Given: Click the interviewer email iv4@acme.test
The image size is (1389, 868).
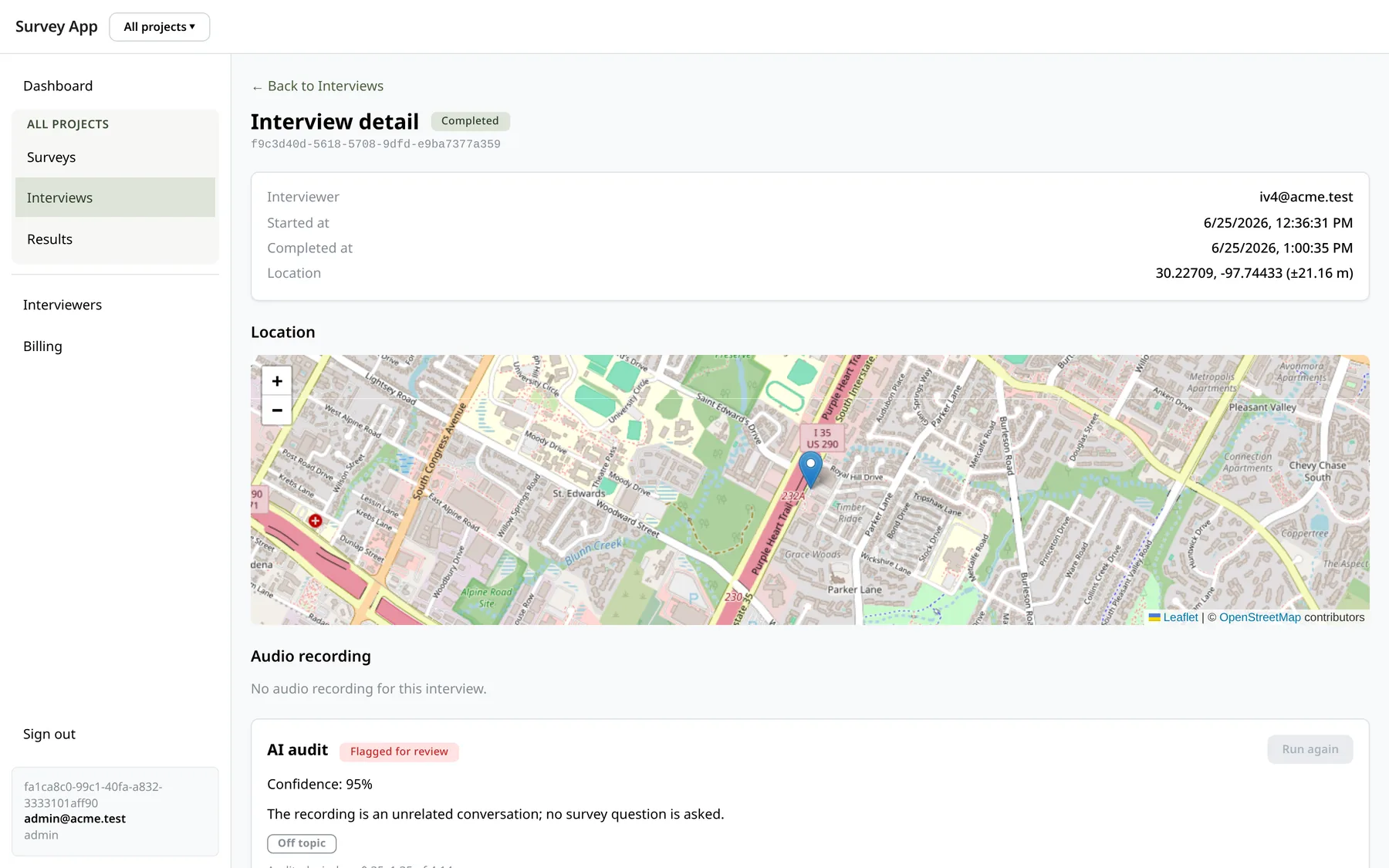Looking at the screenshot, I should pos(1306,197).
